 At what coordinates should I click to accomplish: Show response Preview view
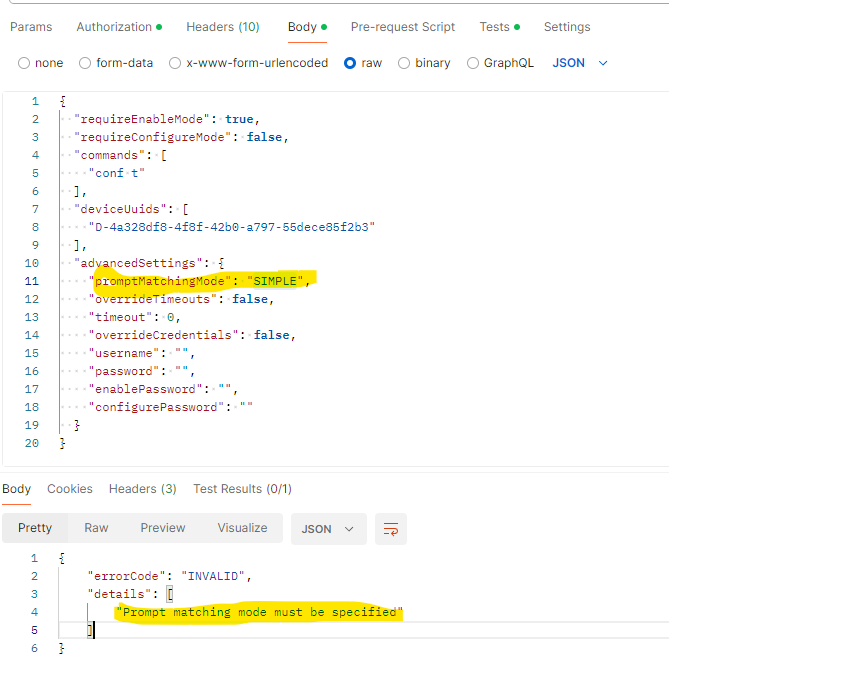click(163, 528)
